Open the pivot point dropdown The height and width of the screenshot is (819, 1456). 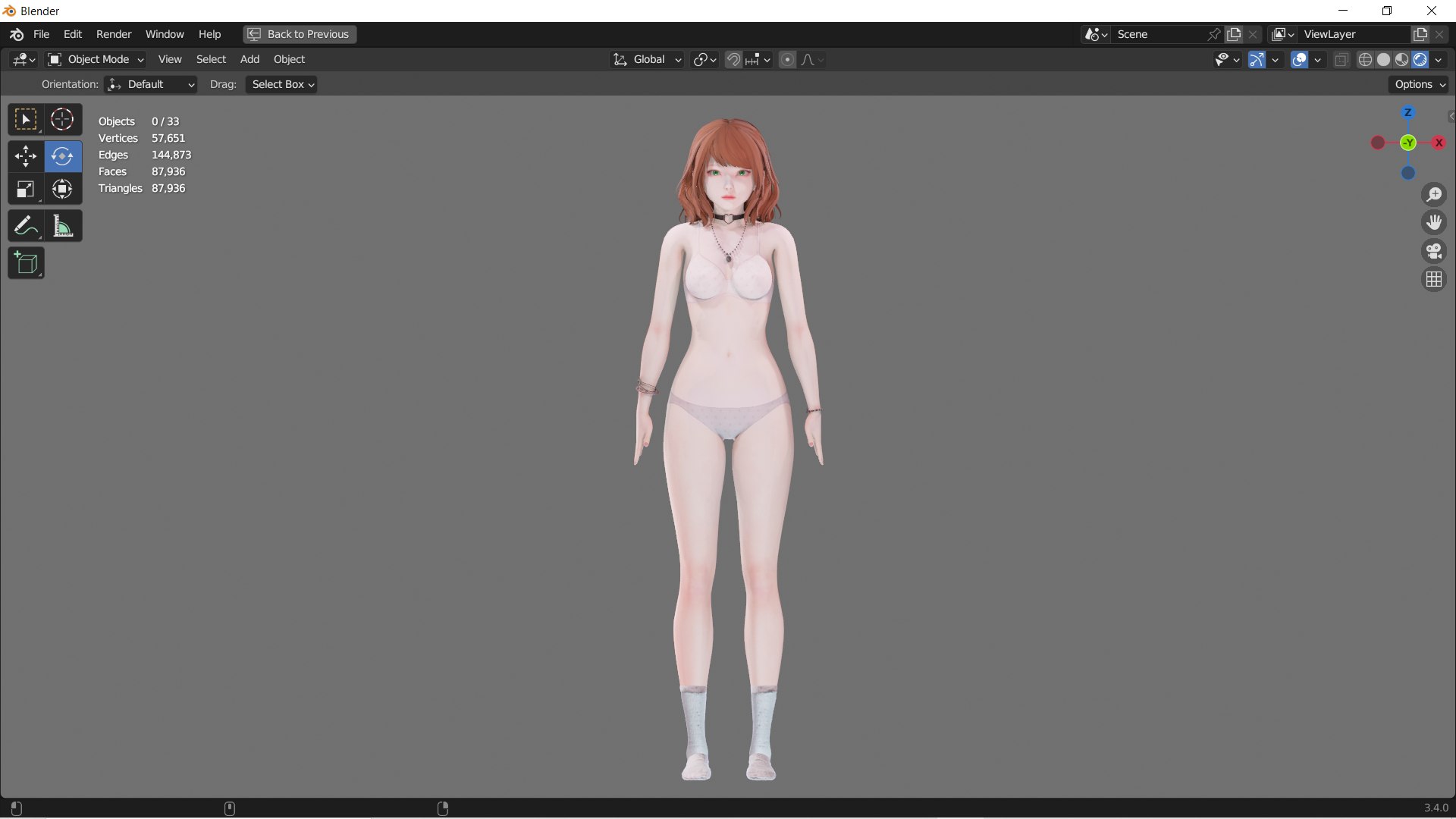coord(704,59)
